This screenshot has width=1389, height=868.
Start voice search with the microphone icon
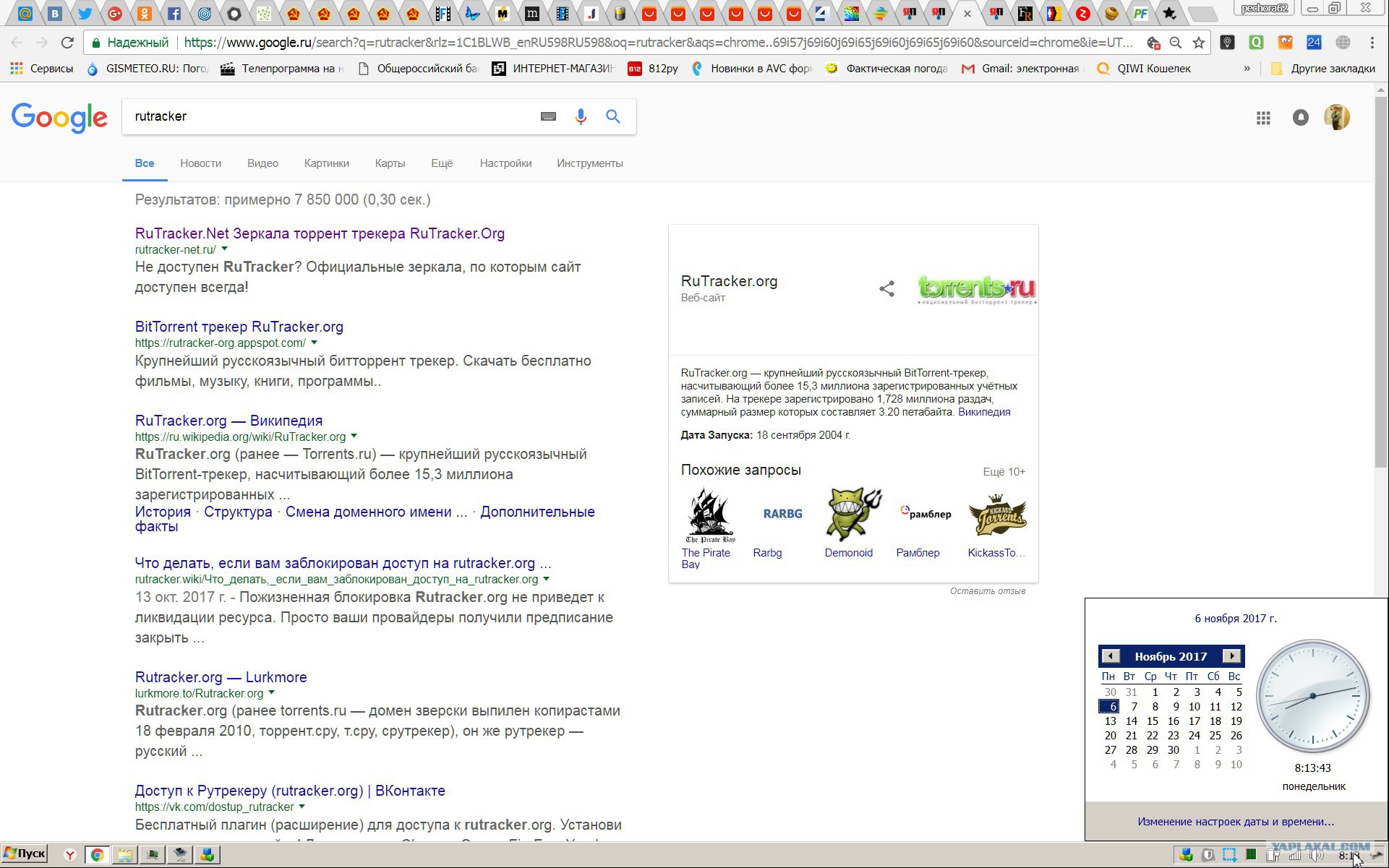[581, 116]
